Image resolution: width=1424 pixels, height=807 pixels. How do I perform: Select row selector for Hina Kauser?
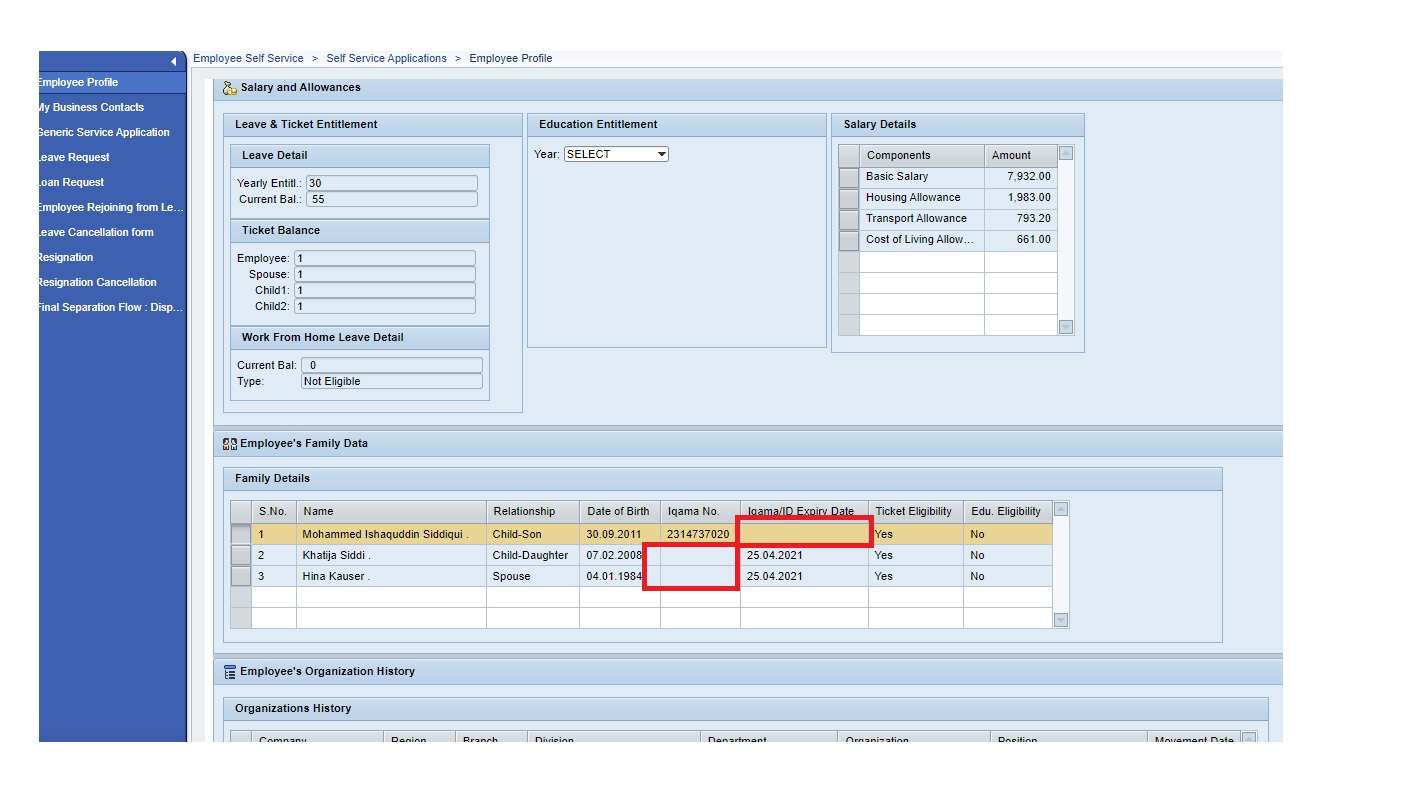tap(241, 577)
